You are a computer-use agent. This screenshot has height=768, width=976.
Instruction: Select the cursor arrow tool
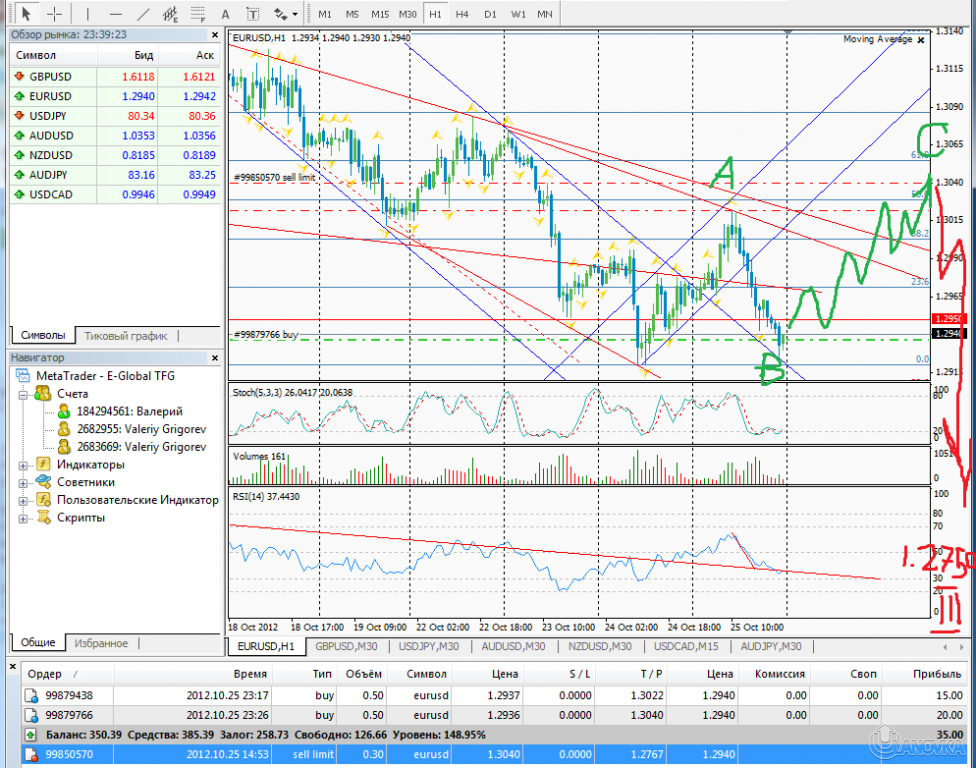(x=28, y=13)
